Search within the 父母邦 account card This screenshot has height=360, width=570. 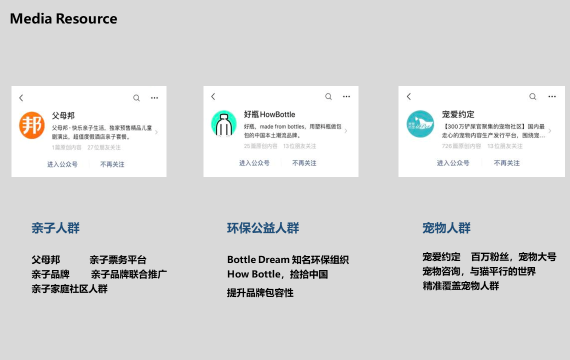pyautogui.click(x=136, y=98)
